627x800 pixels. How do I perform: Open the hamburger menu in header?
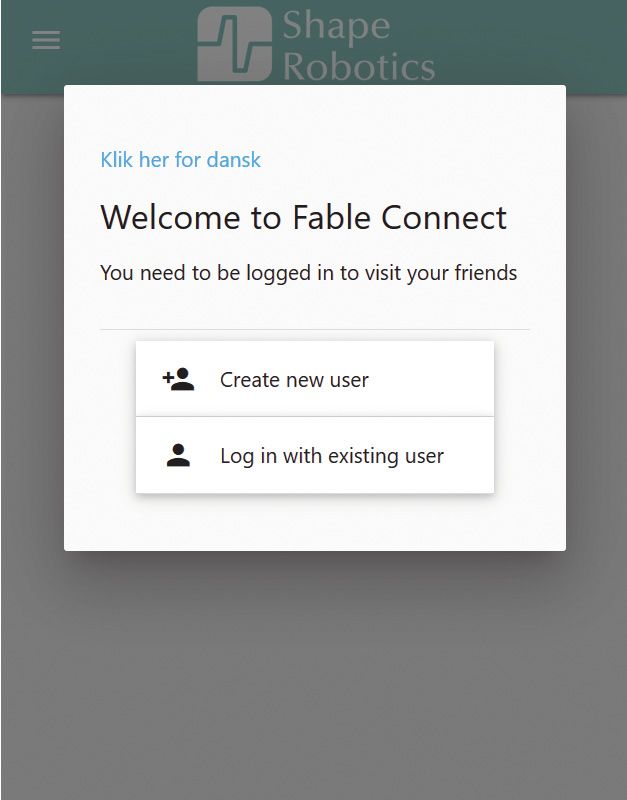click(x=46, y=40)
